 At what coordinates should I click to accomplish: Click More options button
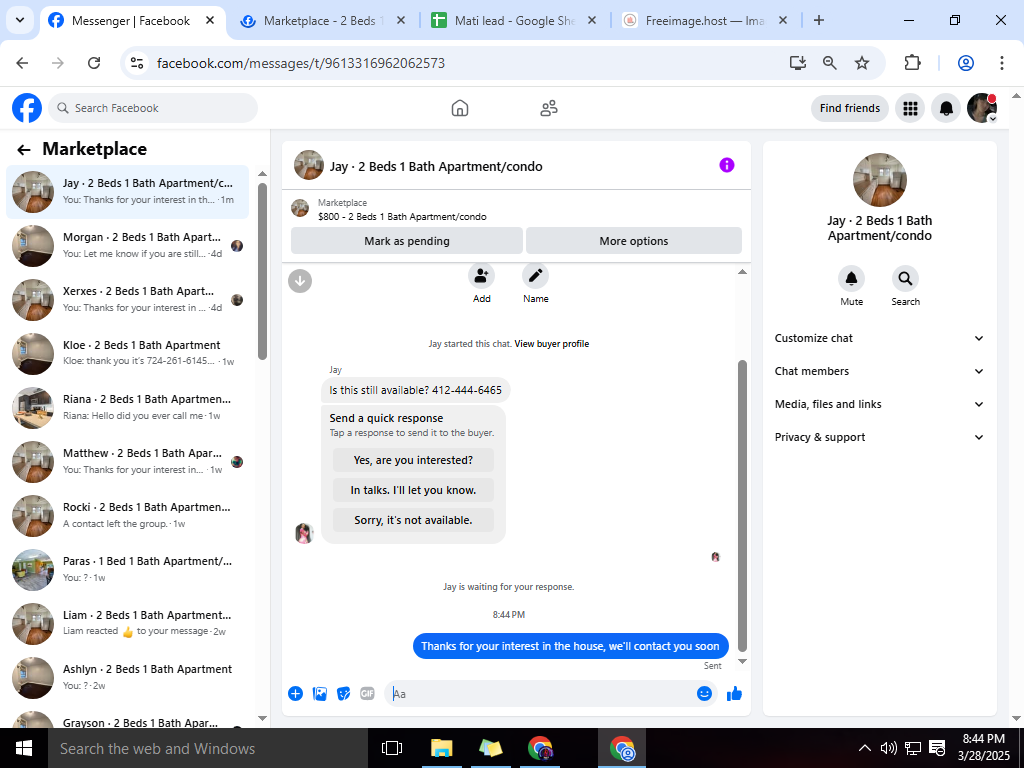[633, 241]
